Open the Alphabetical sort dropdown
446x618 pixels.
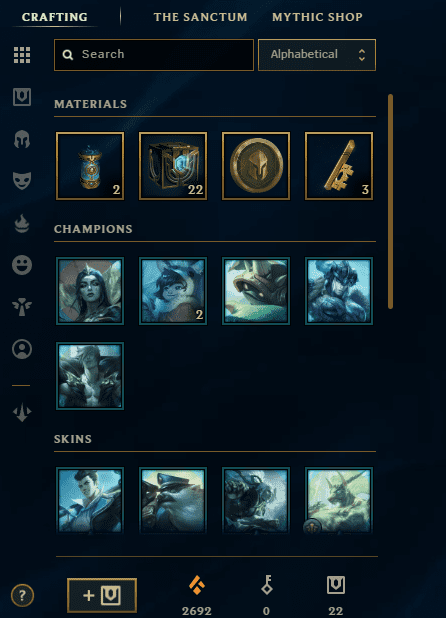pos(317,55)
